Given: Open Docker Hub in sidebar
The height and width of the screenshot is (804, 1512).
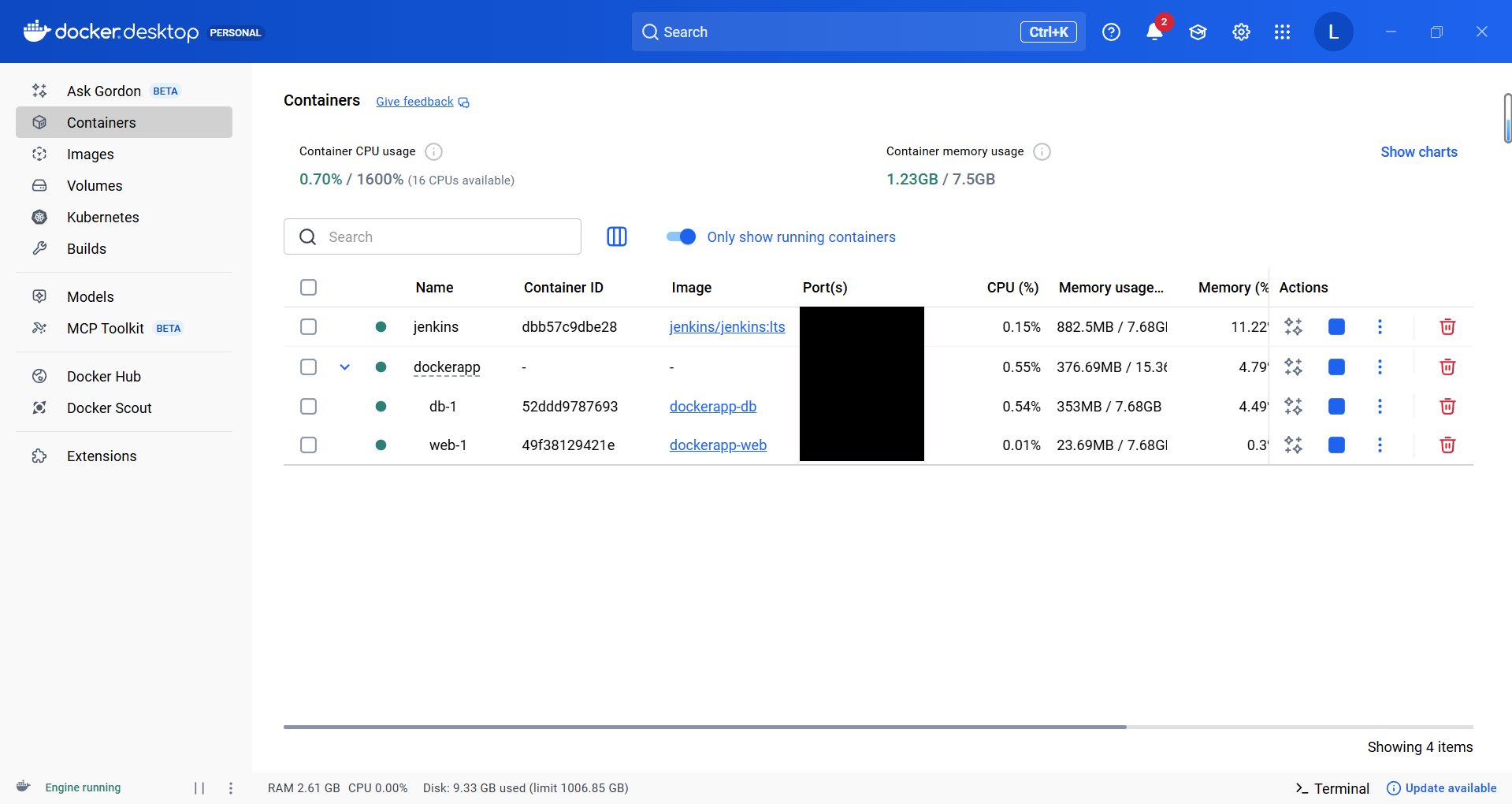Looking at the screenshot, I should click(124, 376).
